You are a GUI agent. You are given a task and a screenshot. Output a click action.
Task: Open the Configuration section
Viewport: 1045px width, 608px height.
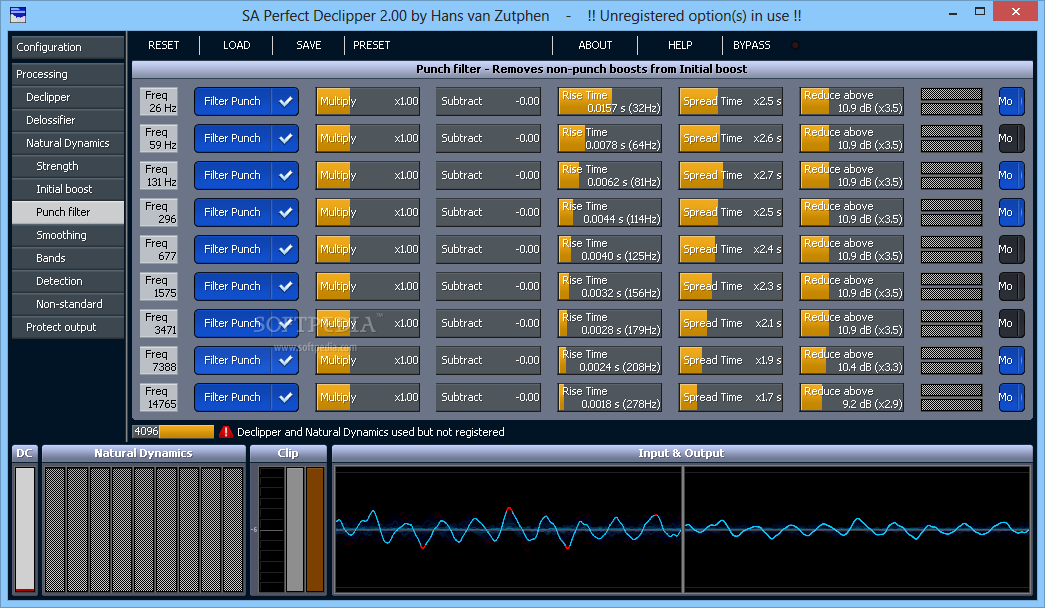click(x=68, y=47)
